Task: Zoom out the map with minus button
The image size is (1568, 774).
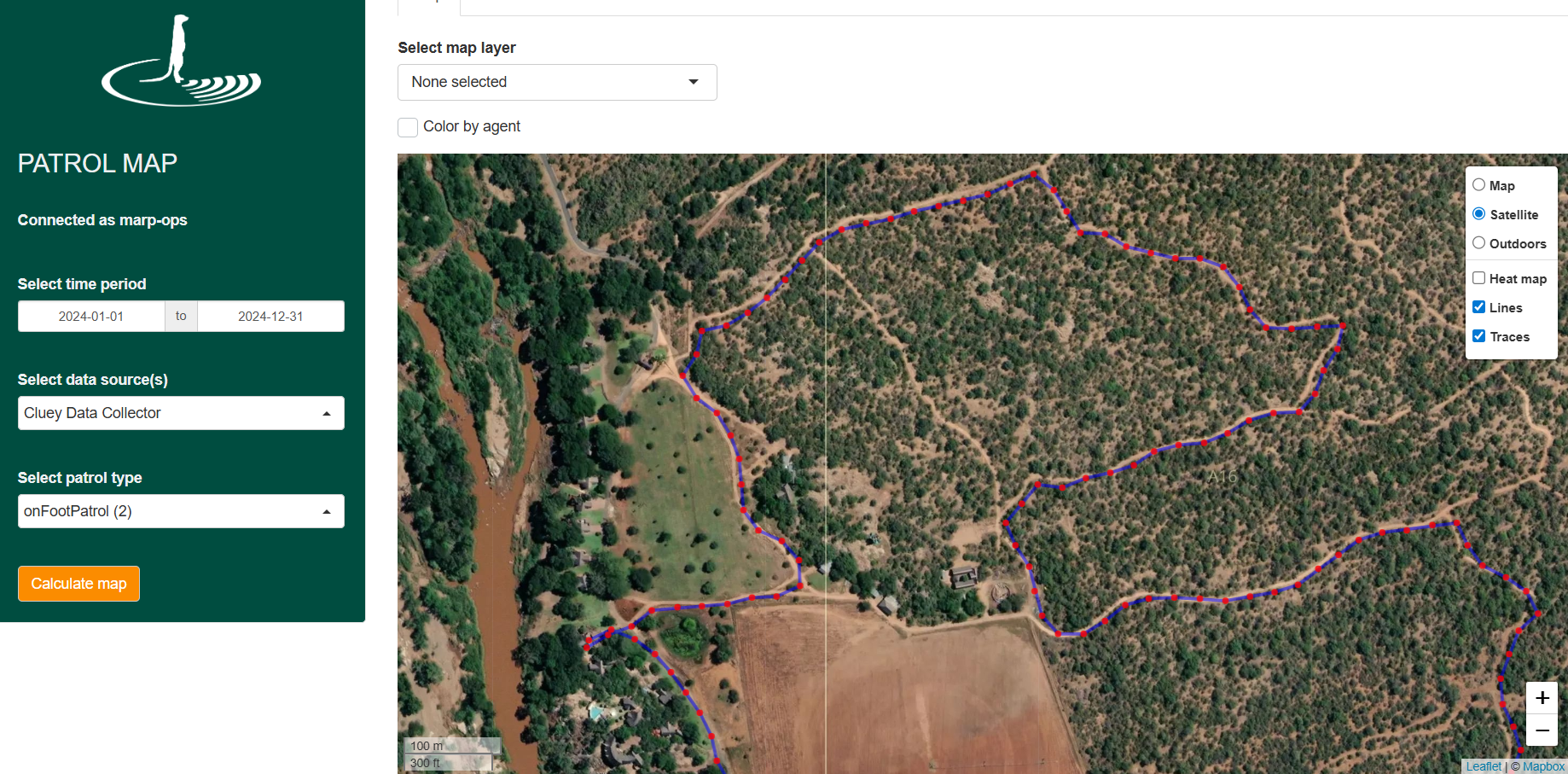Action: point(1542,730)
